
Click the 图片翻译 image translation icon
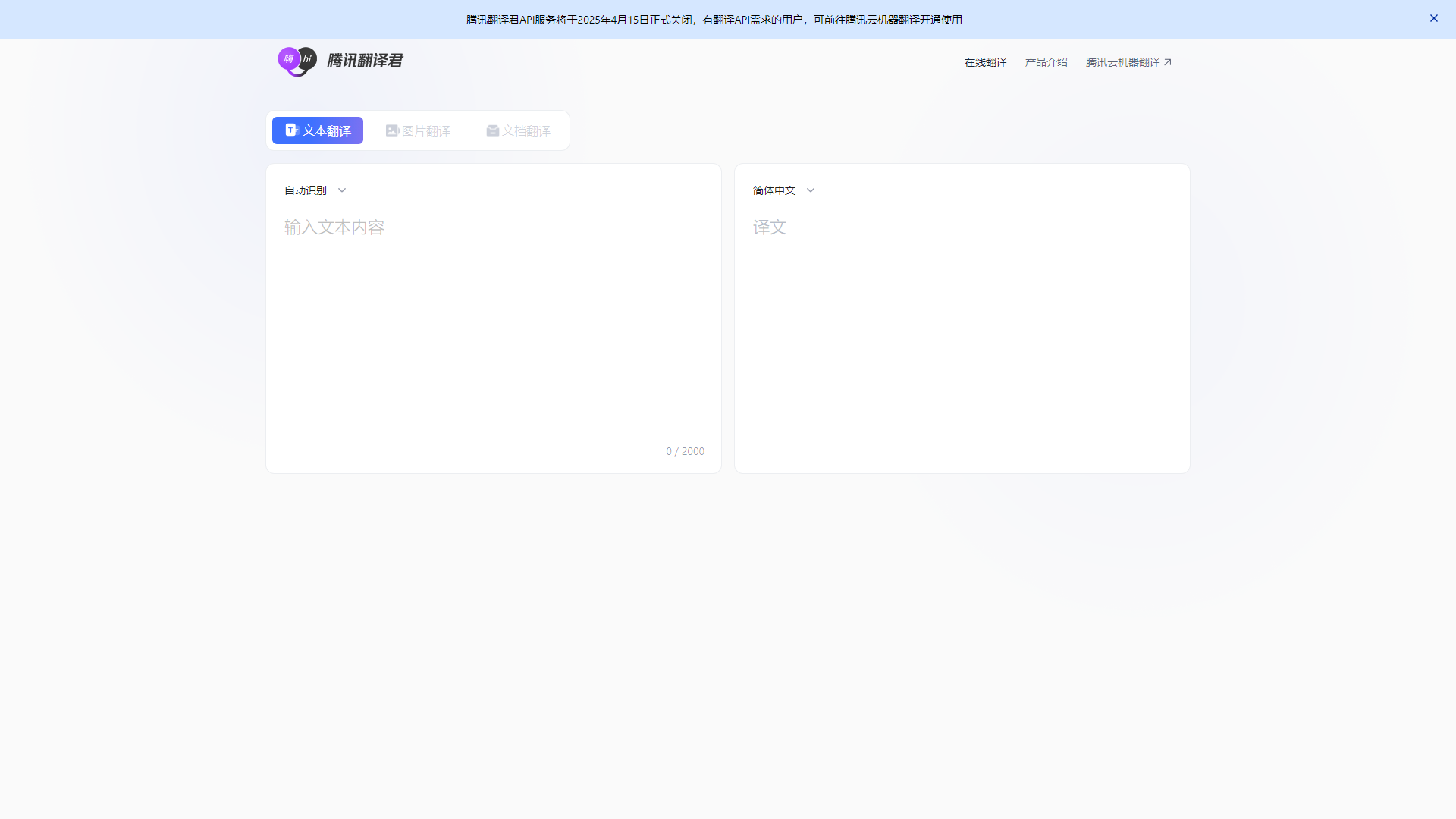392,130
